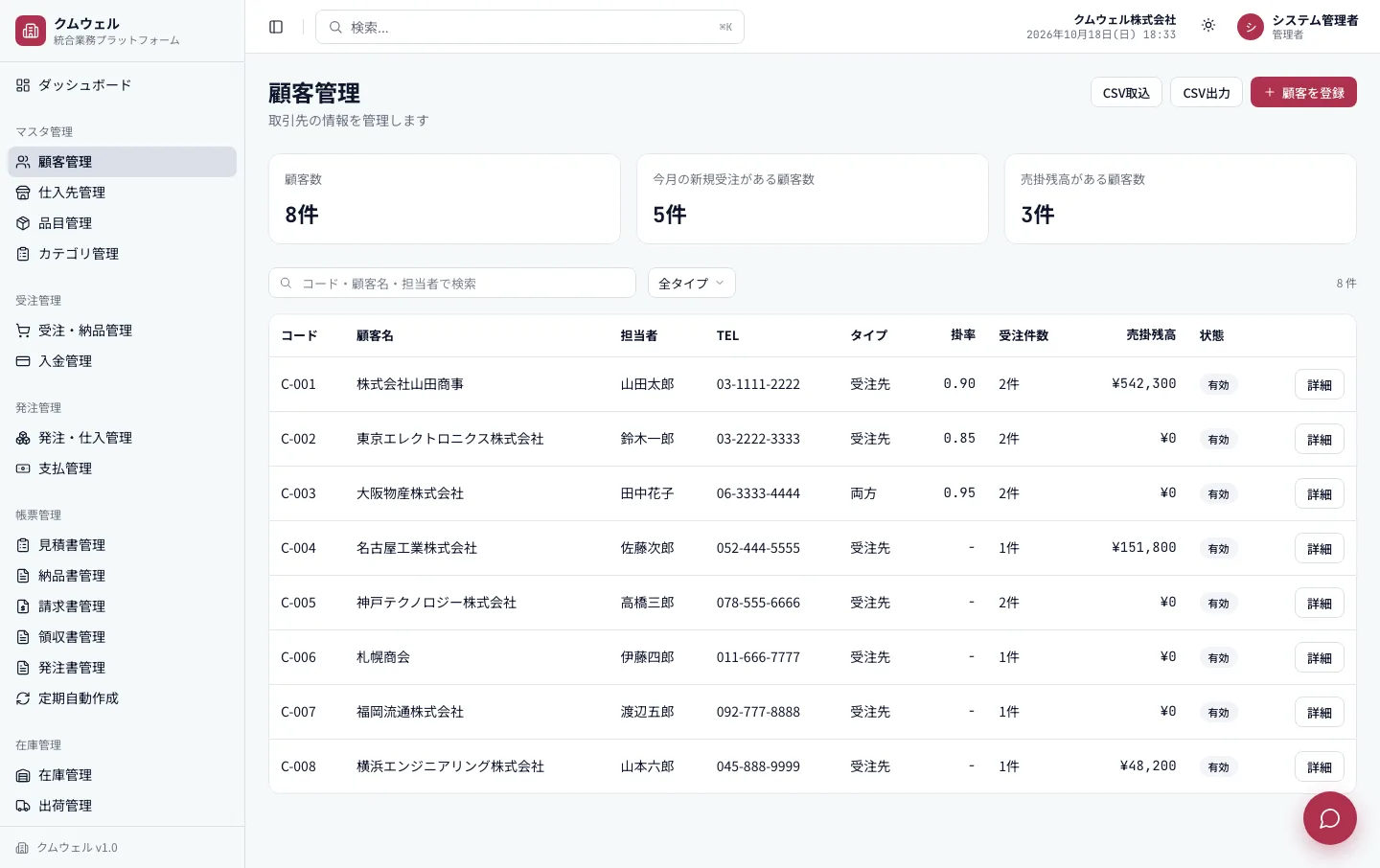Toggle the sidebar panel icon
Image resolution: width=1380 pixels, height=868 pixels.
point(276,27)
